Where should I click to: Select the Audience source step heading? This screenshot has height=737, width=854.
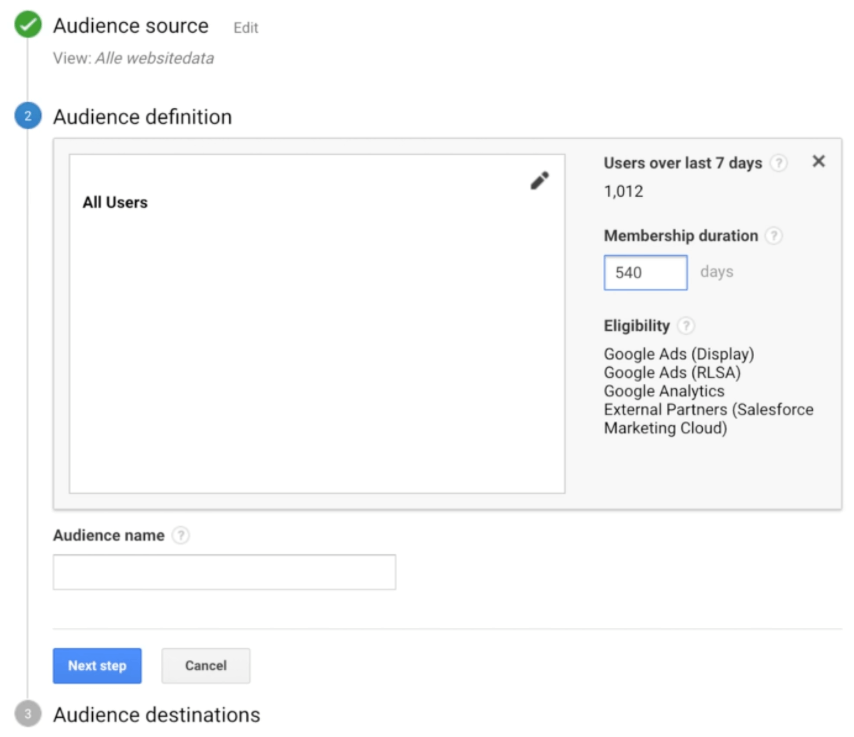[131, 26]
